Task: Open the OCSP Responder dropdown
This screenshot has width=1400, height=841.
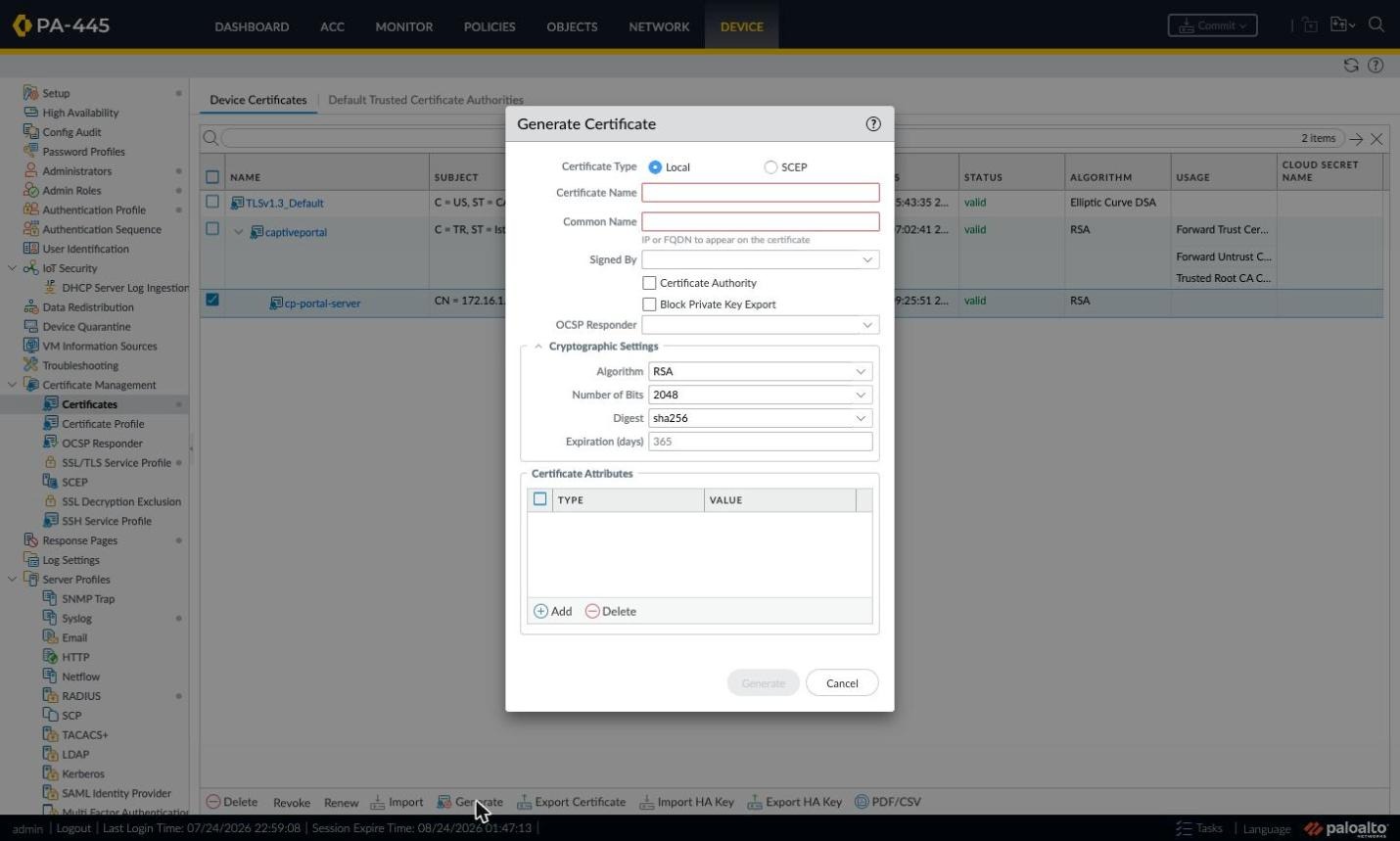Action: [x=867, y=325]
